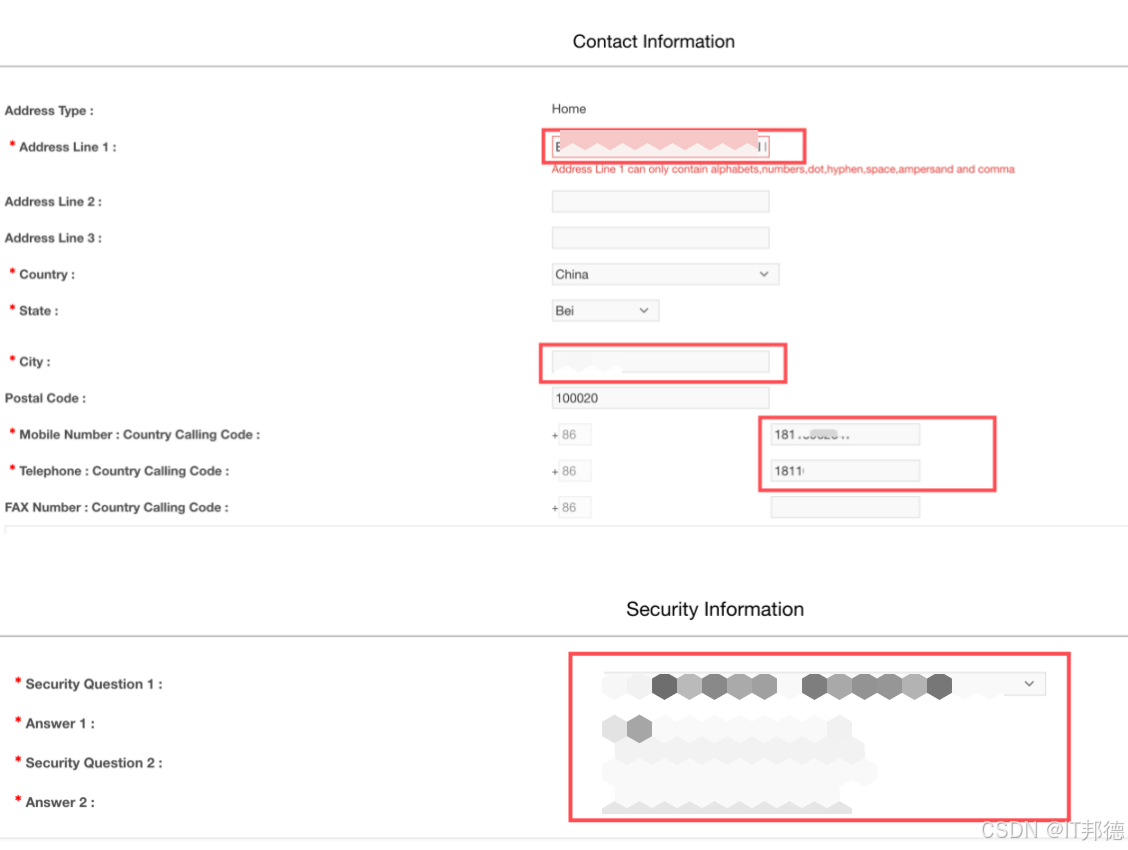1128x850 pixels.
Task: Focus the Mobile Number input field
Action: (x=845, y=435)
